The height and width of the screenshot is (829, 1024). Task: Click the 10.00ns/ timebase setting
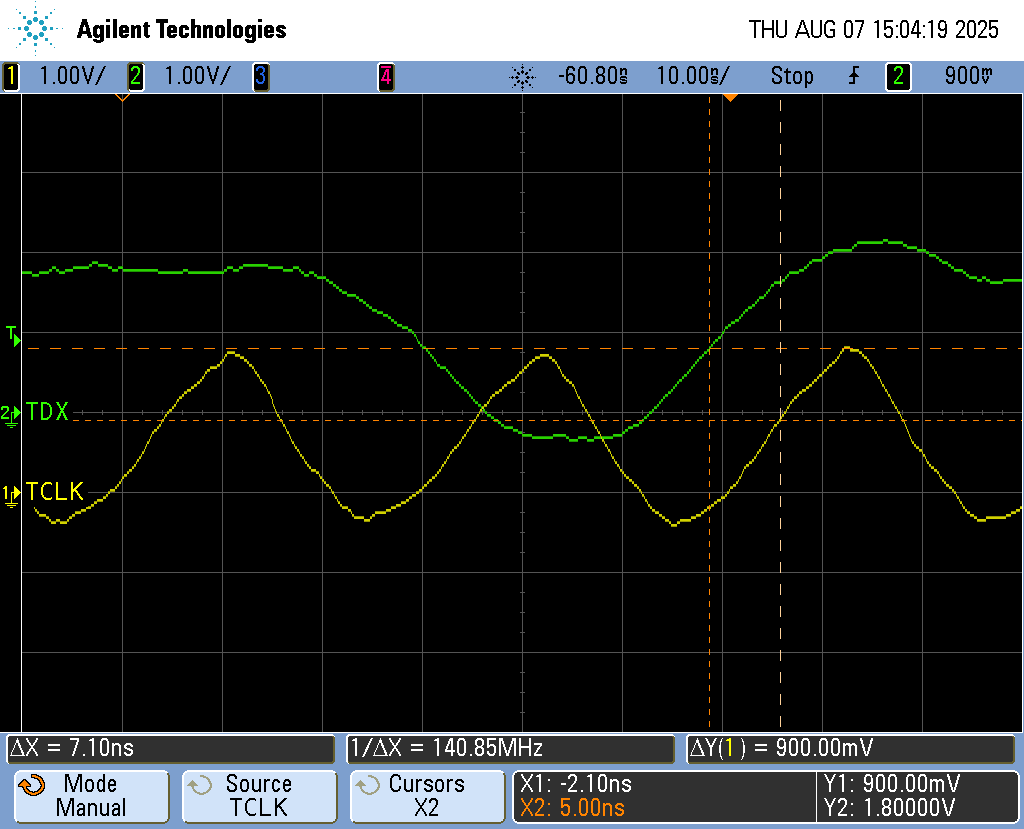692,76
